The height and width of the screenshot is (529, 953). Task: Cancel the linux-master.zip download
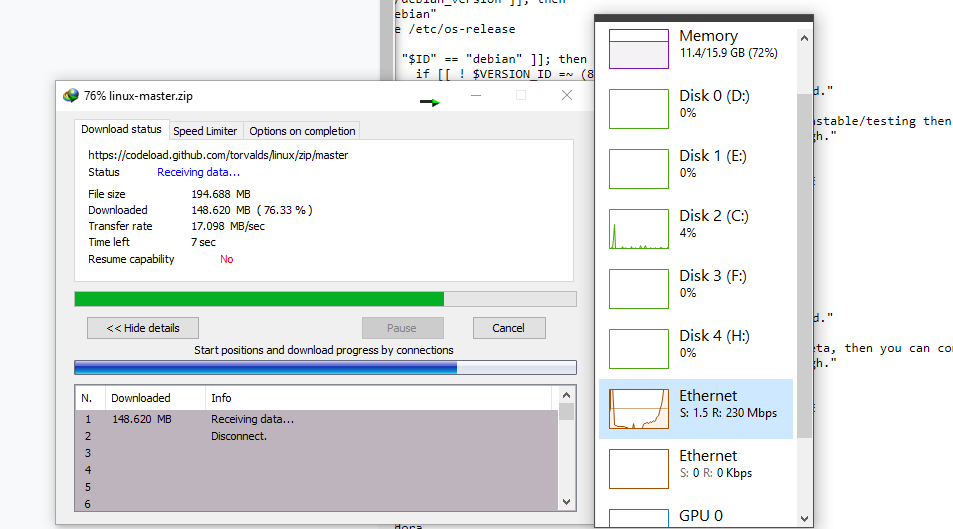[x=508, y=328]
